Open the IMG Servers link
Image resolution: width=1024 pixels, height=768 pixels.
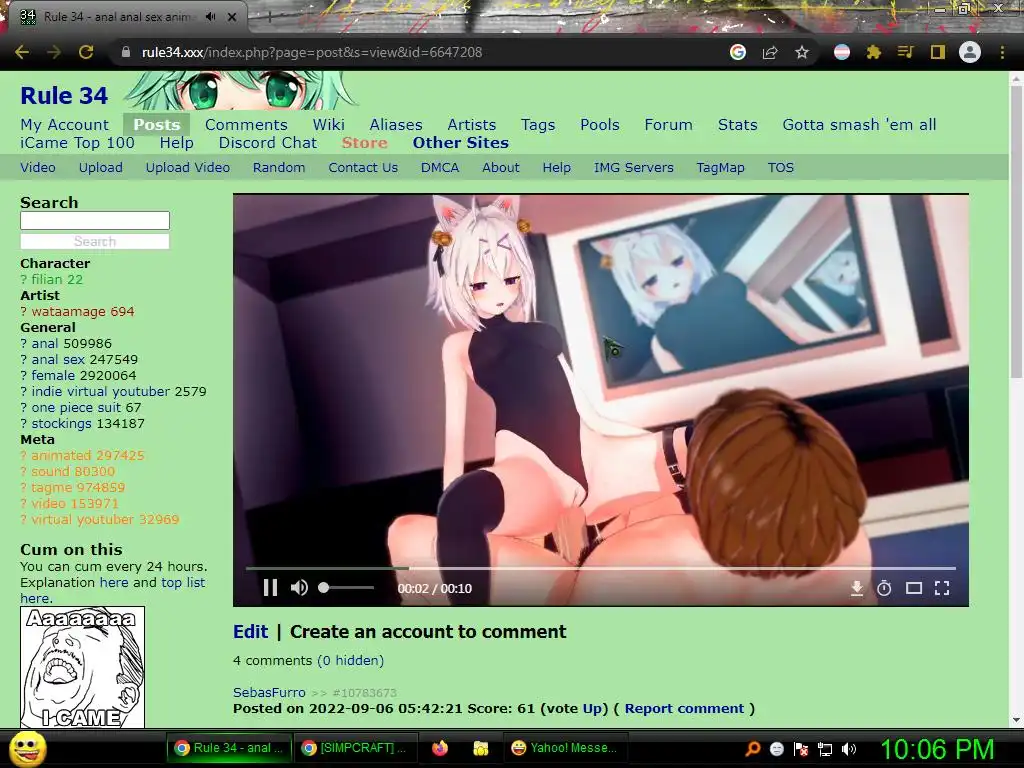pos(633,168)
